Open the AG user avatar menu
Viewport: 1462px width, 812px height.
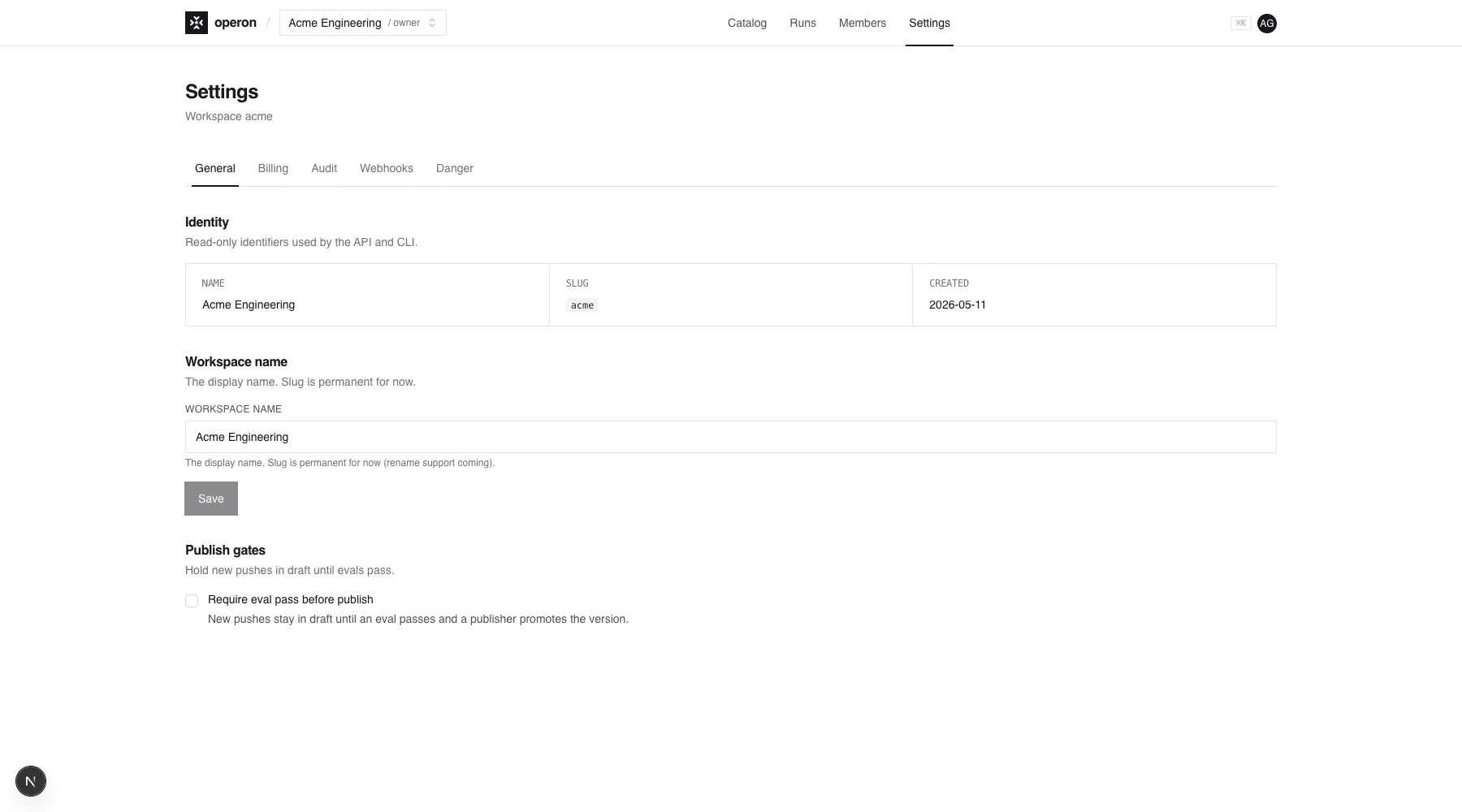tap(1266, 24)
